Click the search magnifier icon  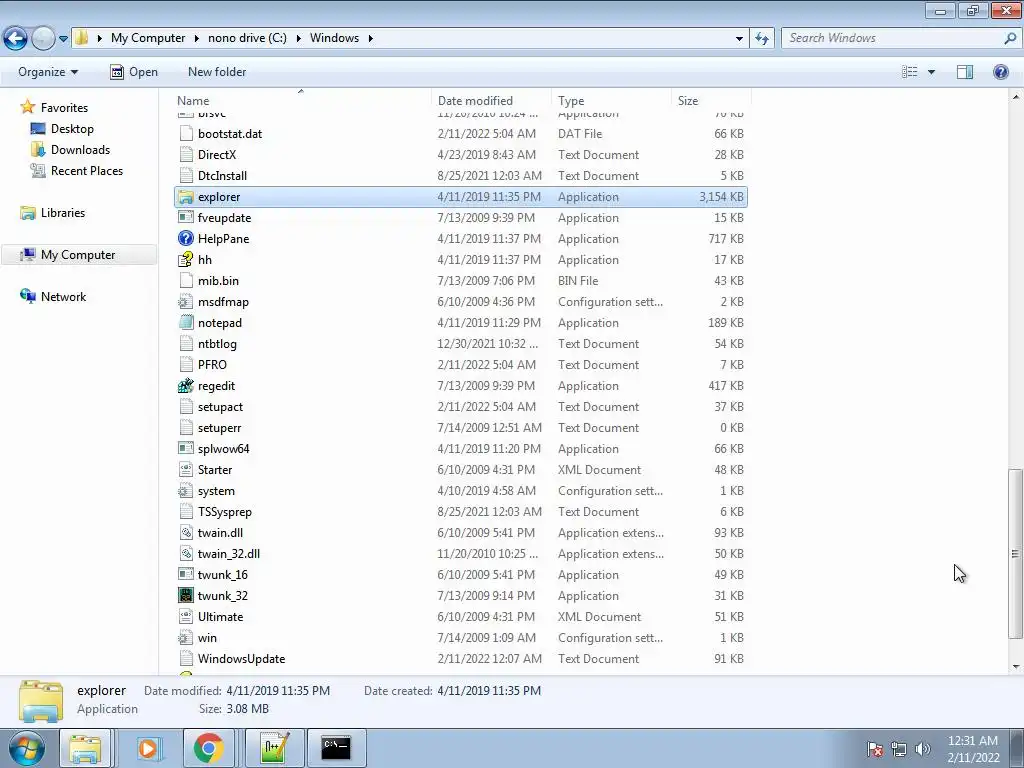pos(1010,38)
